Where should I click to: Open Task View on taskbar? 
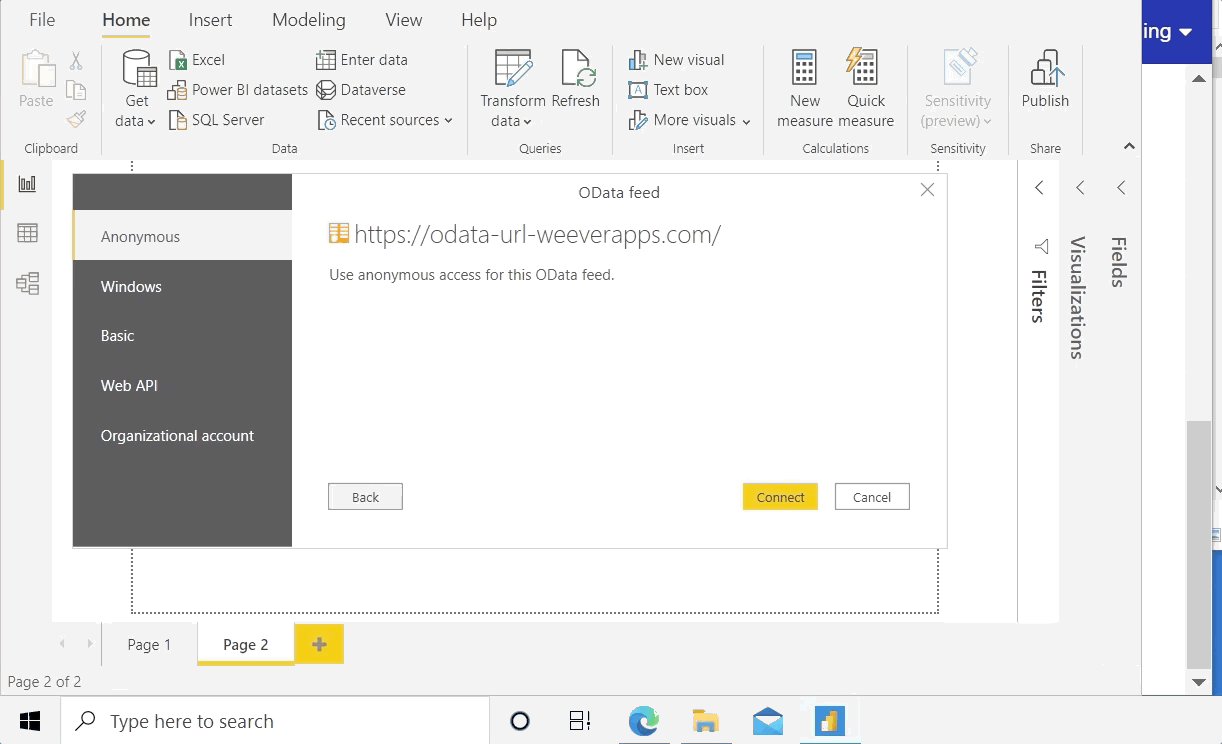point(581,721)
